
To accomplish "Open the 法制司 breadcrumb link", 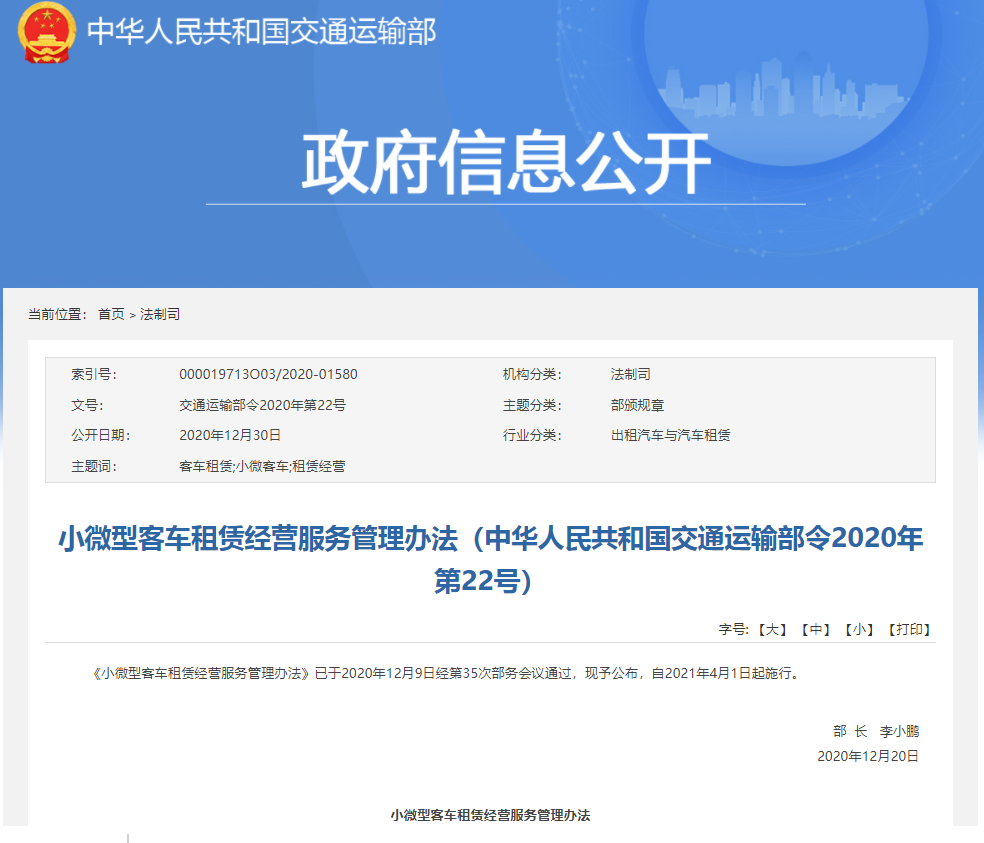I will pyautogui.click(x=160, y=314).
